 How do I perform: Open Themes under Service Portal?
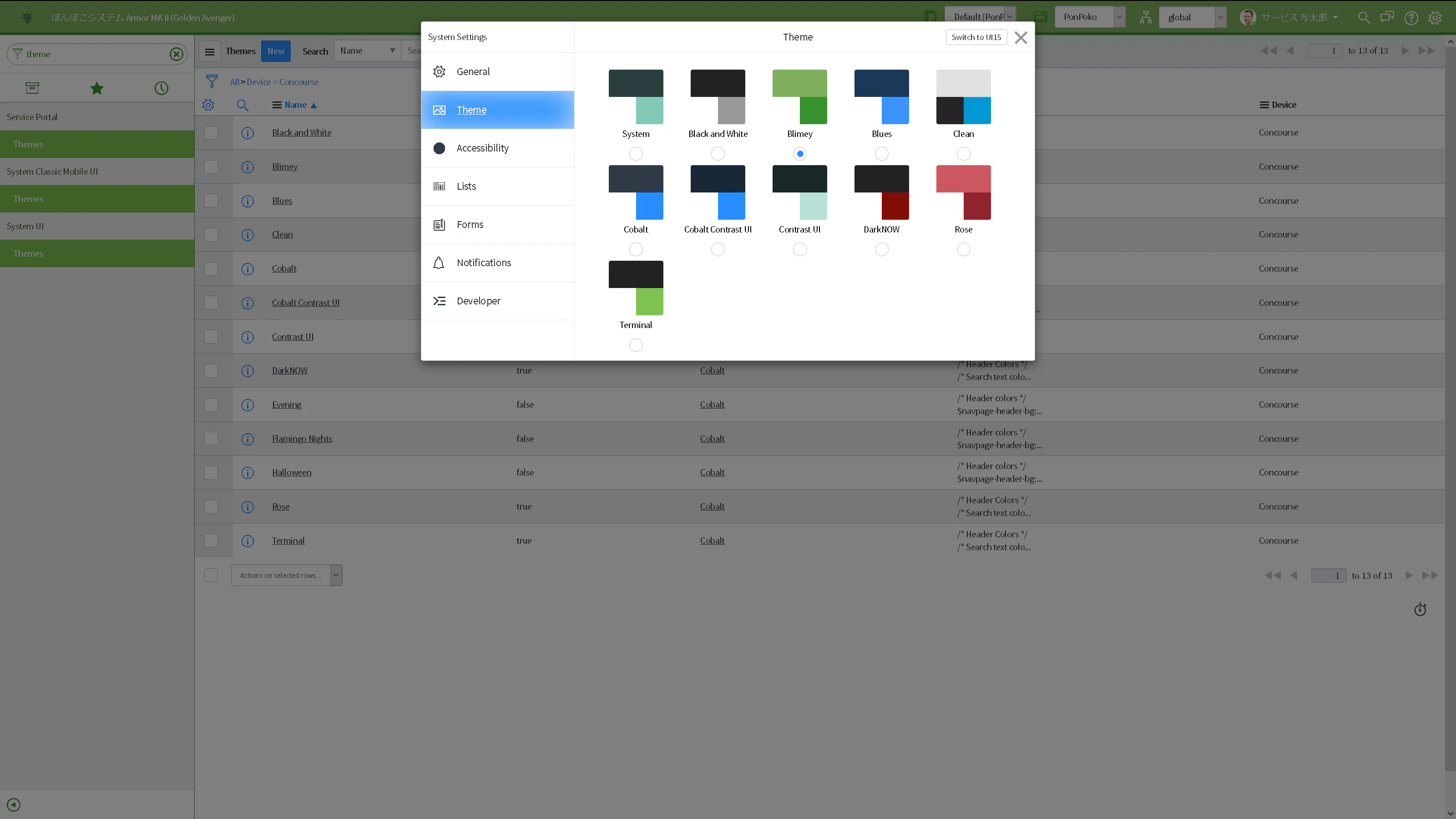pyautogui.click(x=97, y=144)
